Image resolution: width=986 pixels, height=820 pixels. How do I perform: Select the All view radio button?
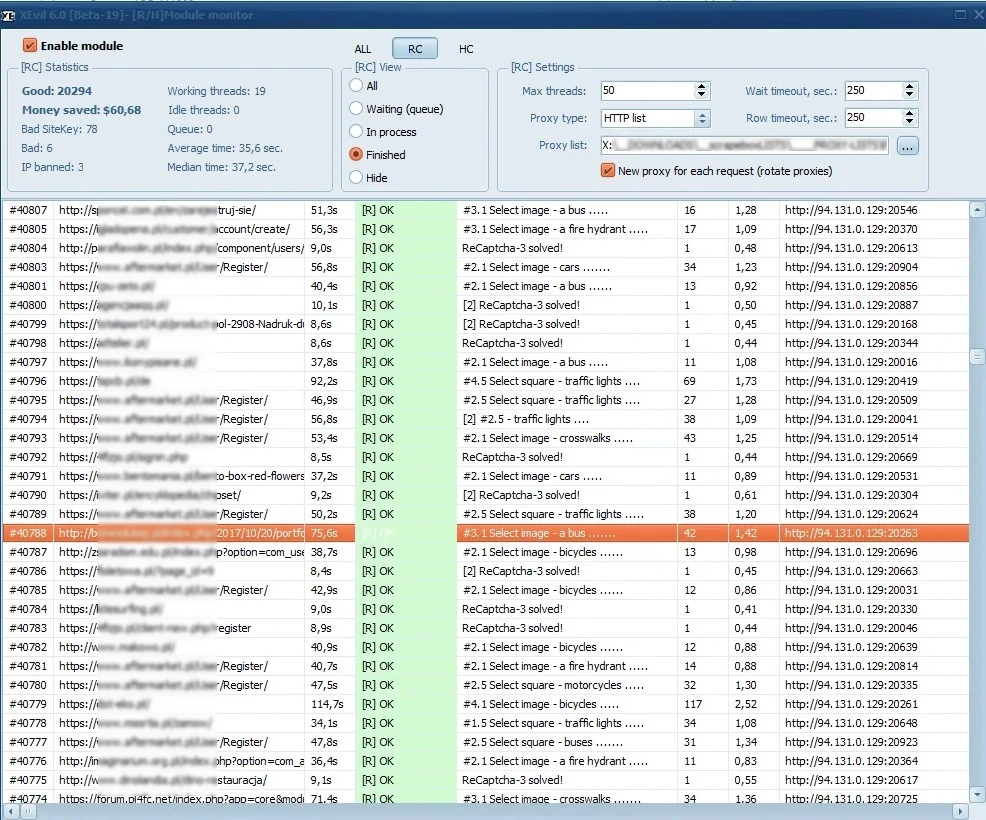pos(356,86)
